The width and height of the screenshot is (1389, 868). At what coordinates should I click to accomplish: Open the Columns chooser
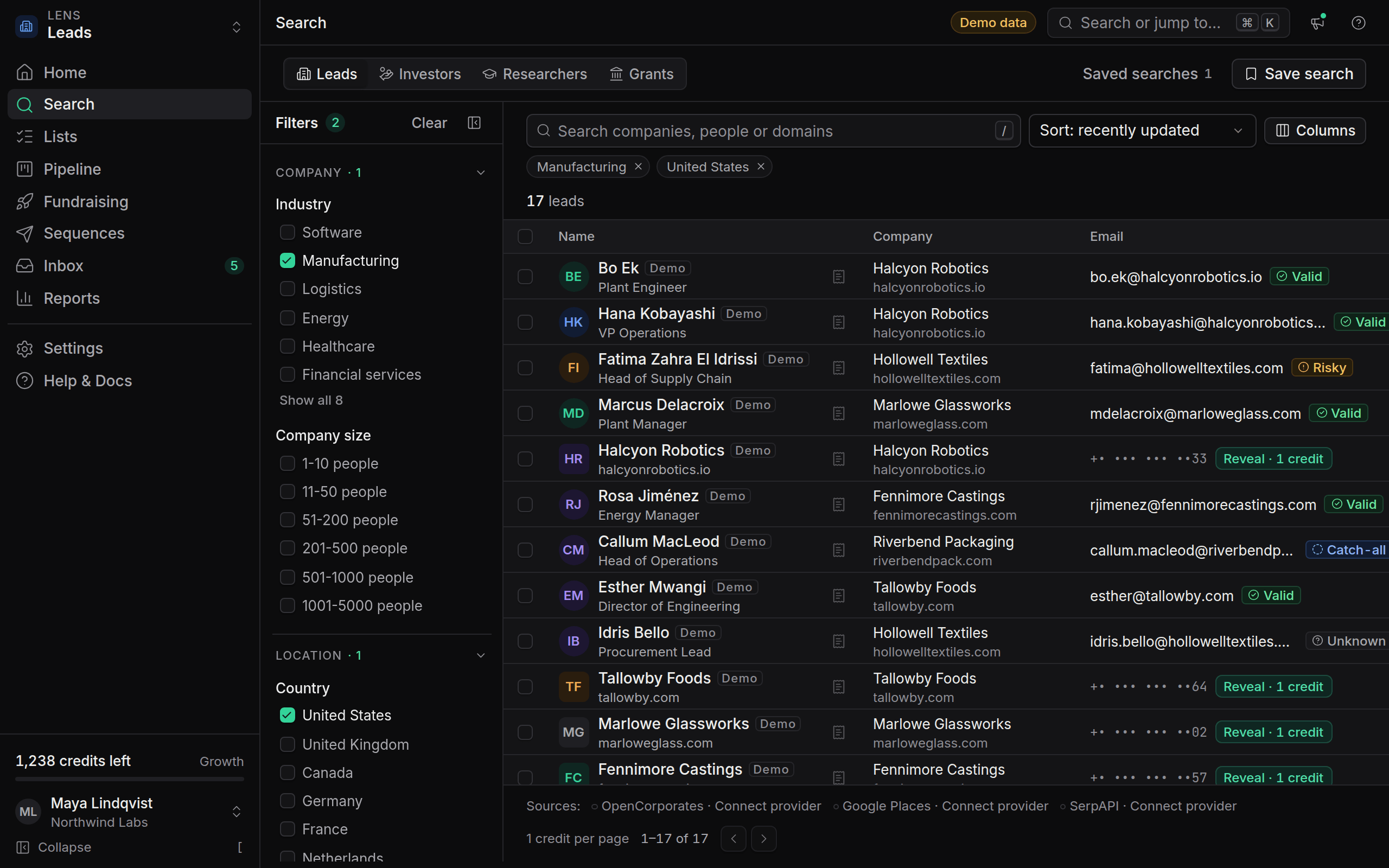click(1314, 130)
